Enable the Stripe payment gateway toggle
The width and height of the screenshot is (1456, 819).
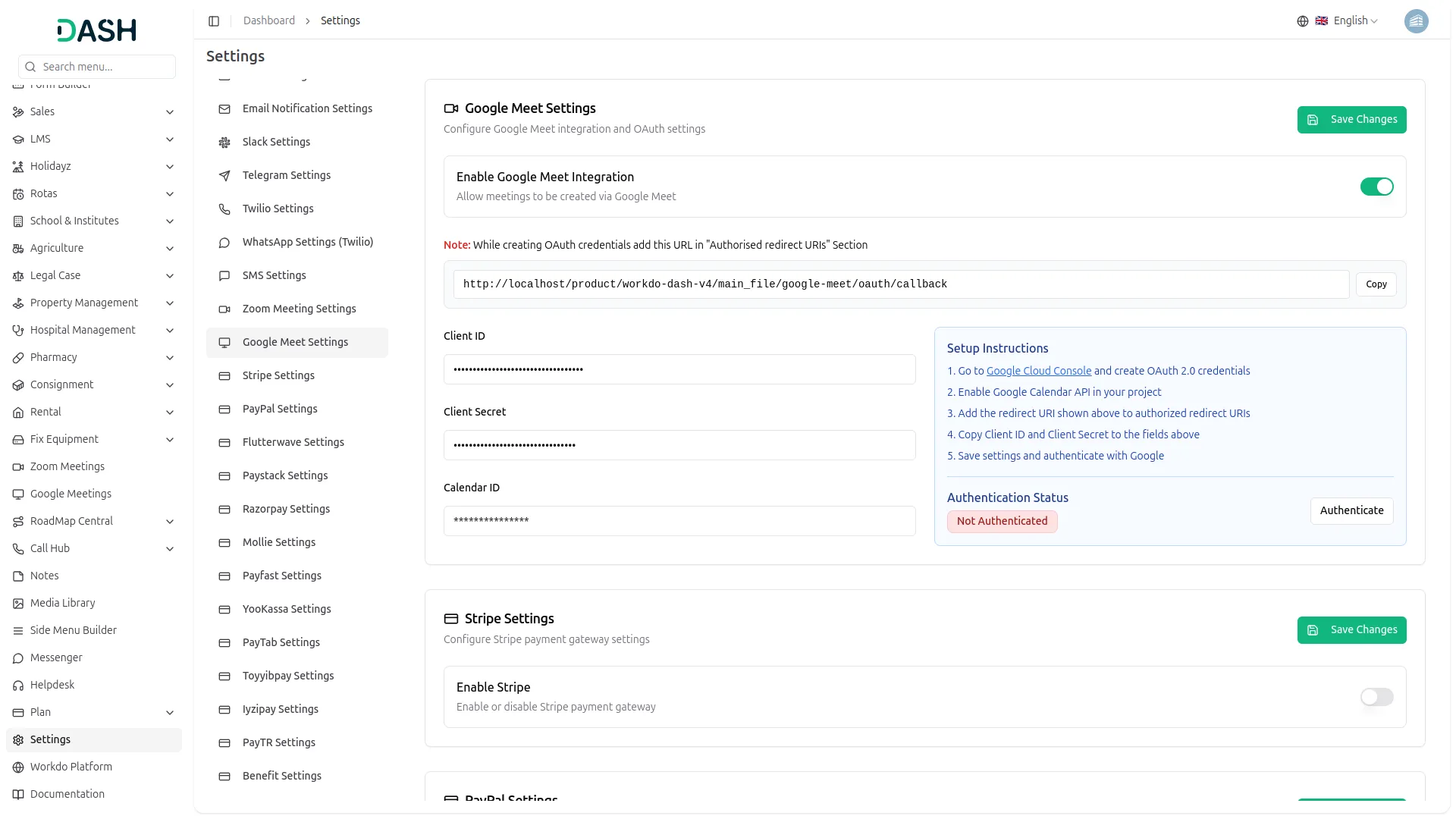point(1376,697)
